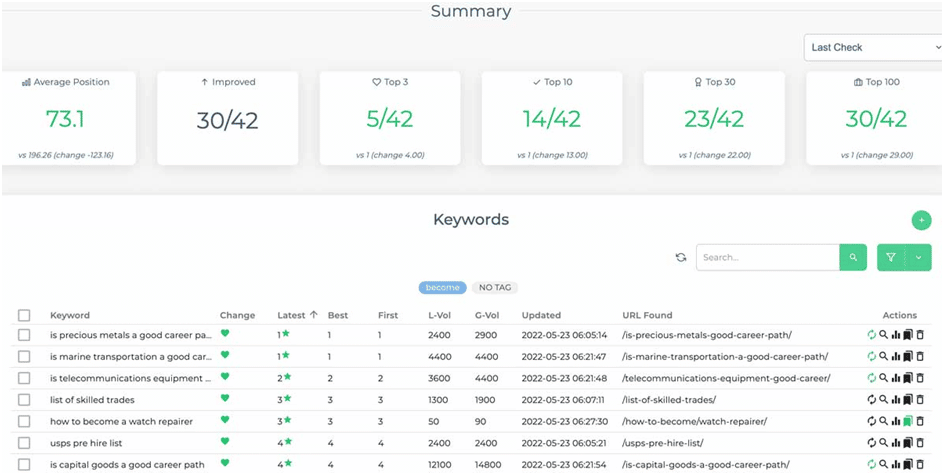Open the /list-of-skilled-trades/ URL link
Screen dimensions: 944x475
[x=669, y=400]
